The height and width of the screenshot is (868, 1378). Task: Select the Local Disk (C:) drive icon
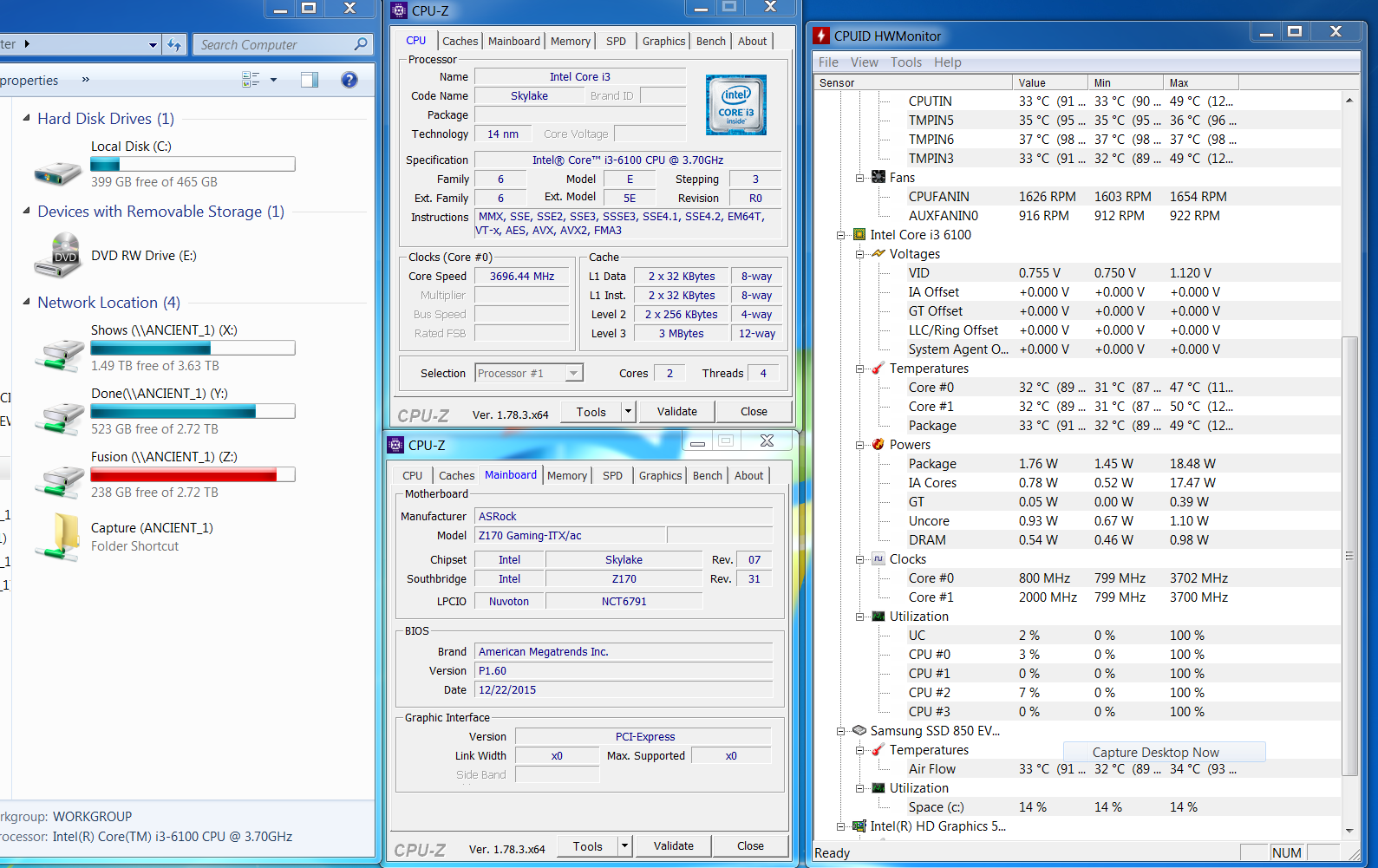point(58,173)
